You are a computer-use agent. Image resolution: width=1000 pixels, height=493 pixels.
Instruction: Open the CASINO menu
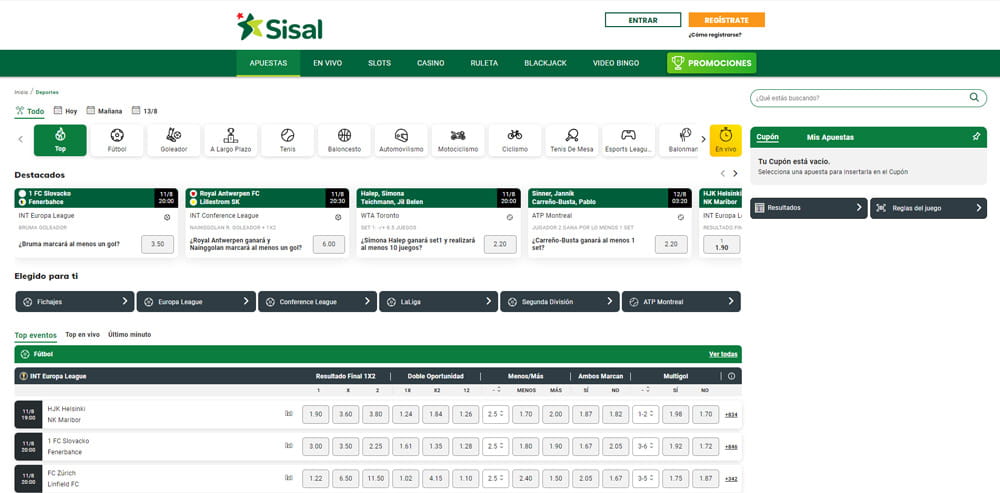pos(430,63)
